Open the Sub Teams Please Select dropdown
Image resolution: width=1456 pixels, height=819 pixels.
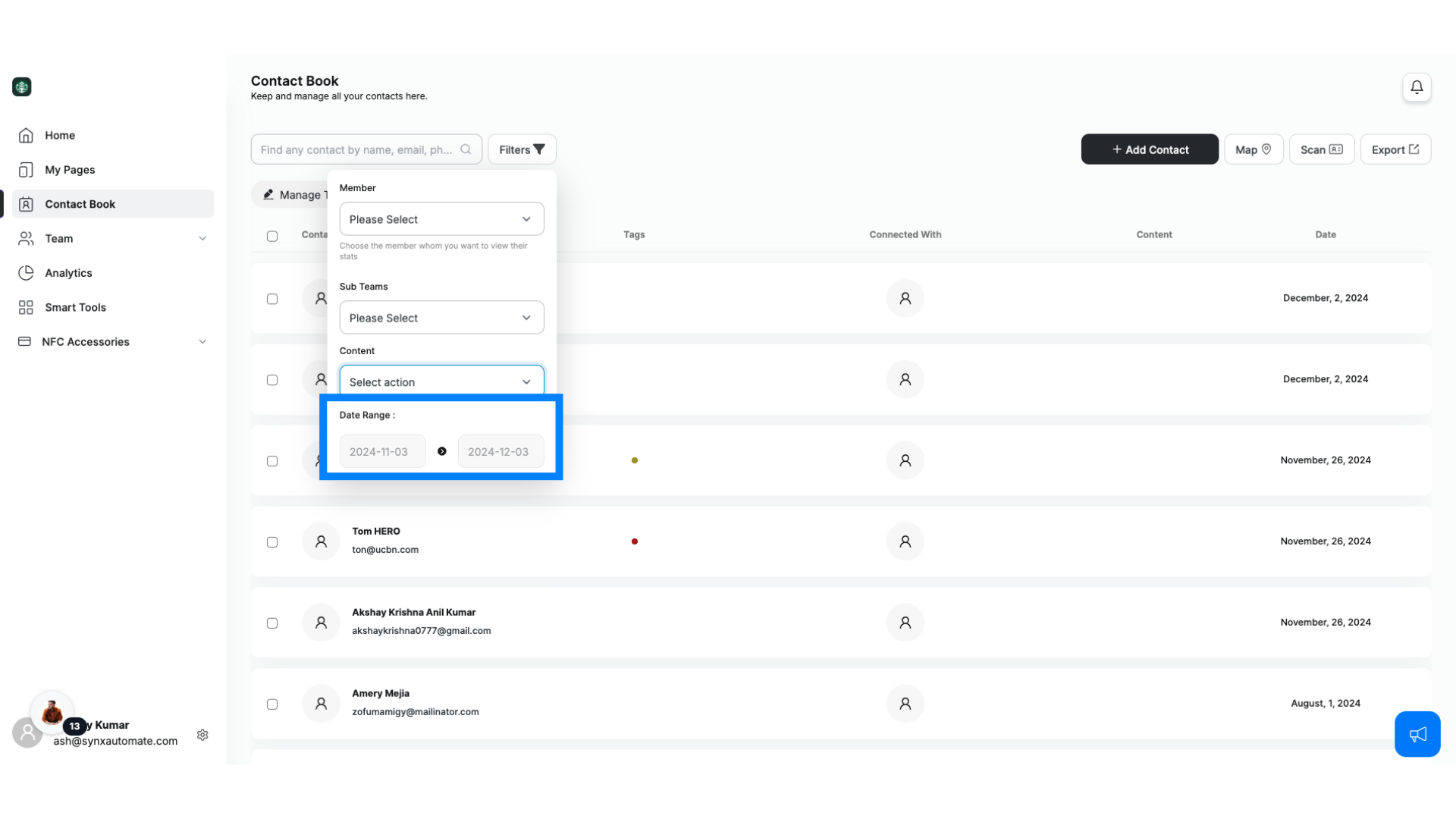[x=441, y=318]
